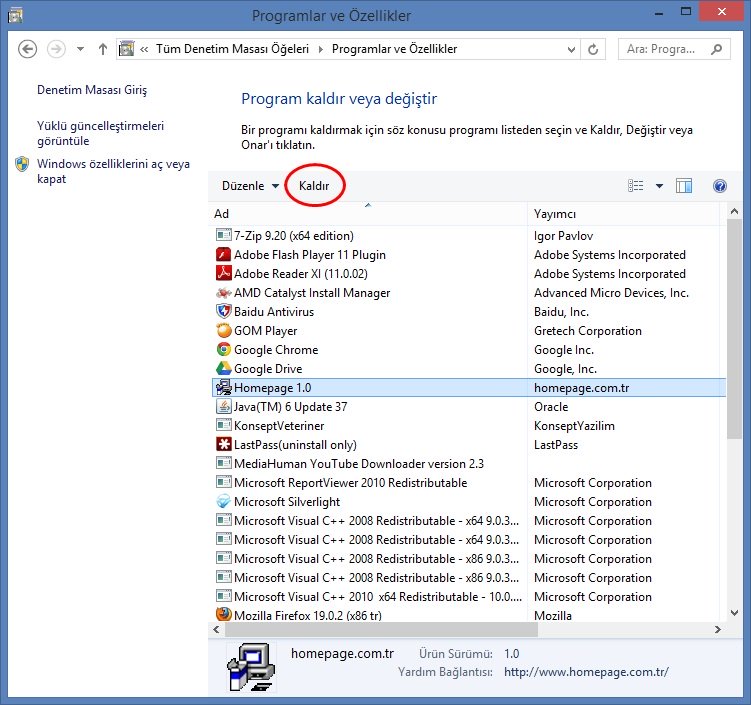This screenshot has height=705, width=751.
Task: Expand the address bar history dropdown
Action: tap(571, 49)
